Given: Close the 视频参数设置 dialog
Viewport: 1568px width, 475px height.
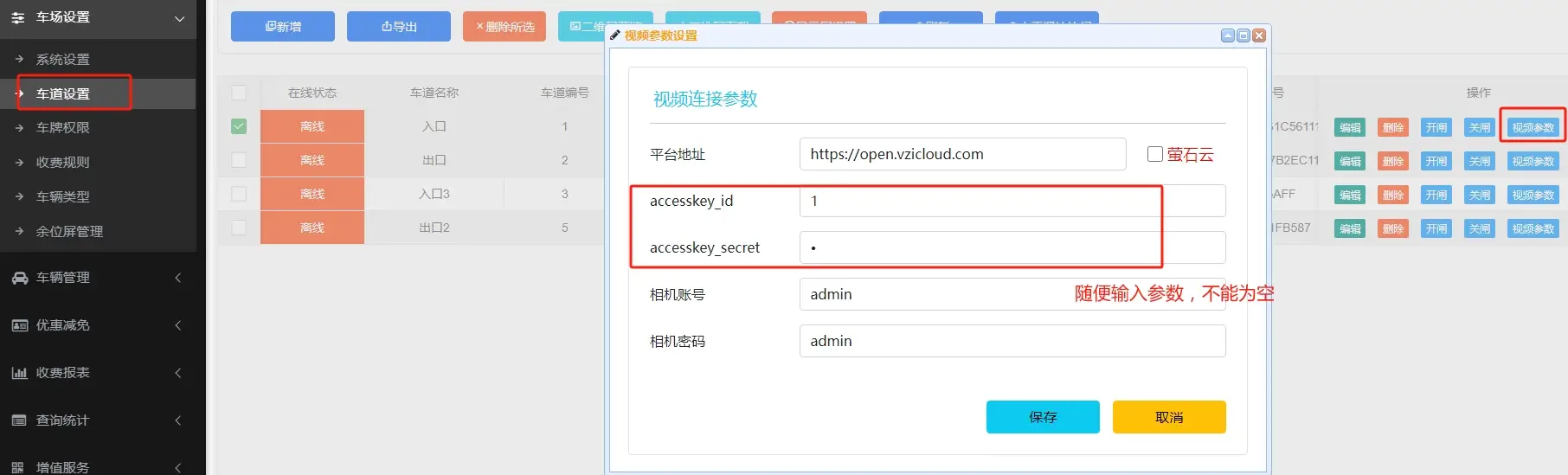Looking at the screenshot, I should [1259, 35].
